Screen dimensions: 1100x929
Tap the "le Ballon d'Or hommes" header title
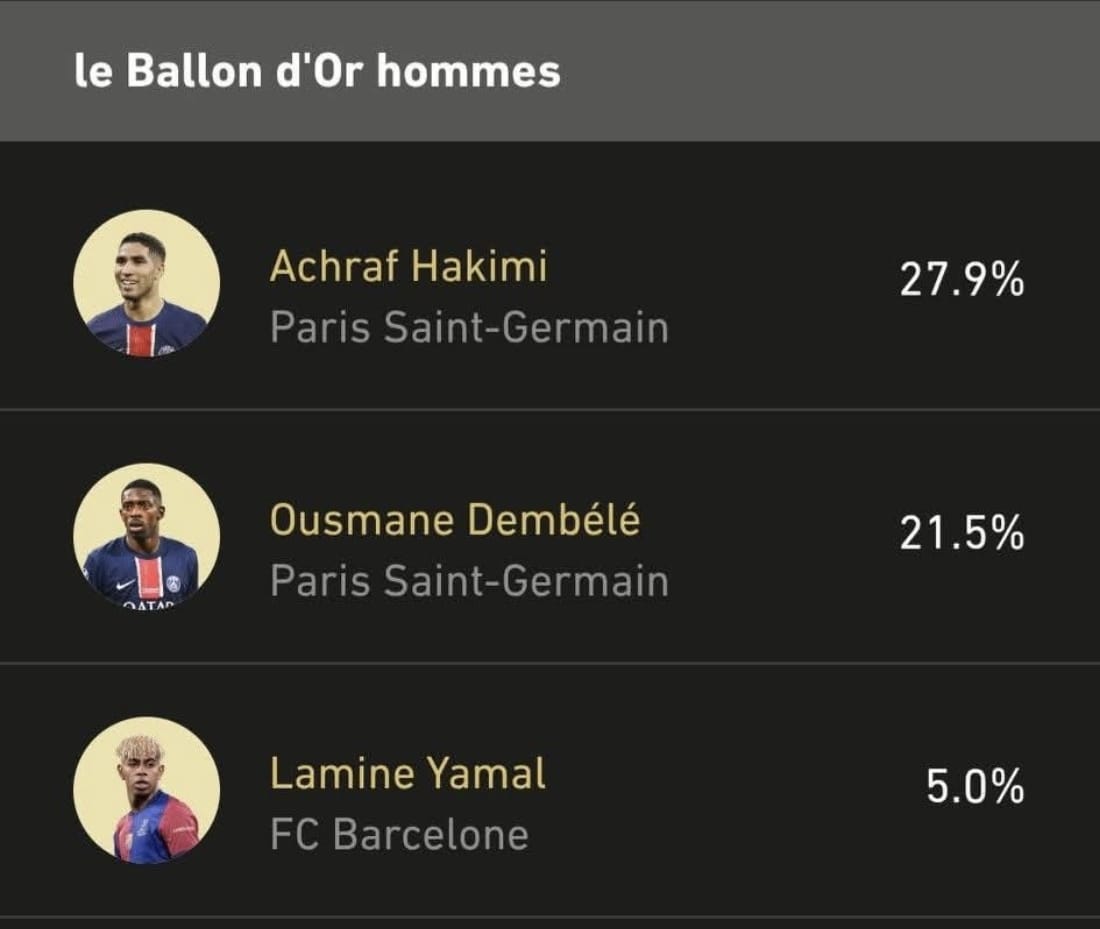pyautogui.click(x=317, y=71)
